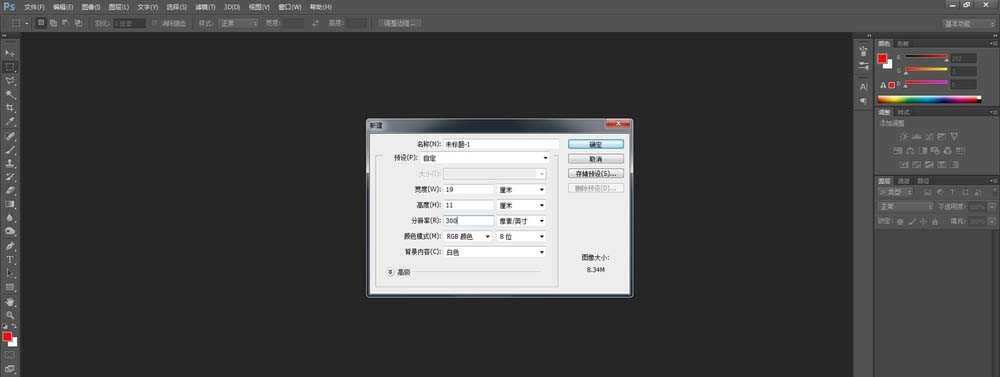This screenshot has width=1000, height=377.
Task: Open the 文件(F) menu
Action: pos(34,7)
